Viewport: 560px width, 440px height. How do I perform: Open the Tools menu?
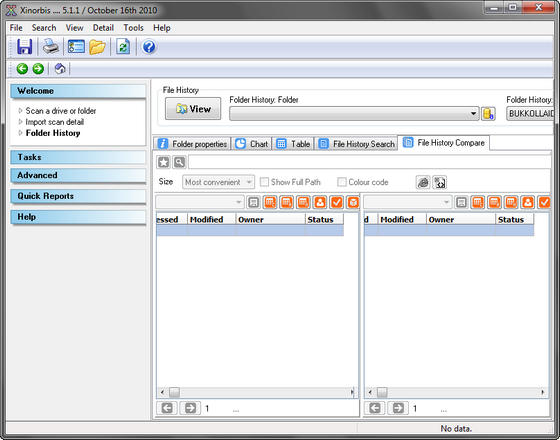pyautogui.click(x=133, y=28)
